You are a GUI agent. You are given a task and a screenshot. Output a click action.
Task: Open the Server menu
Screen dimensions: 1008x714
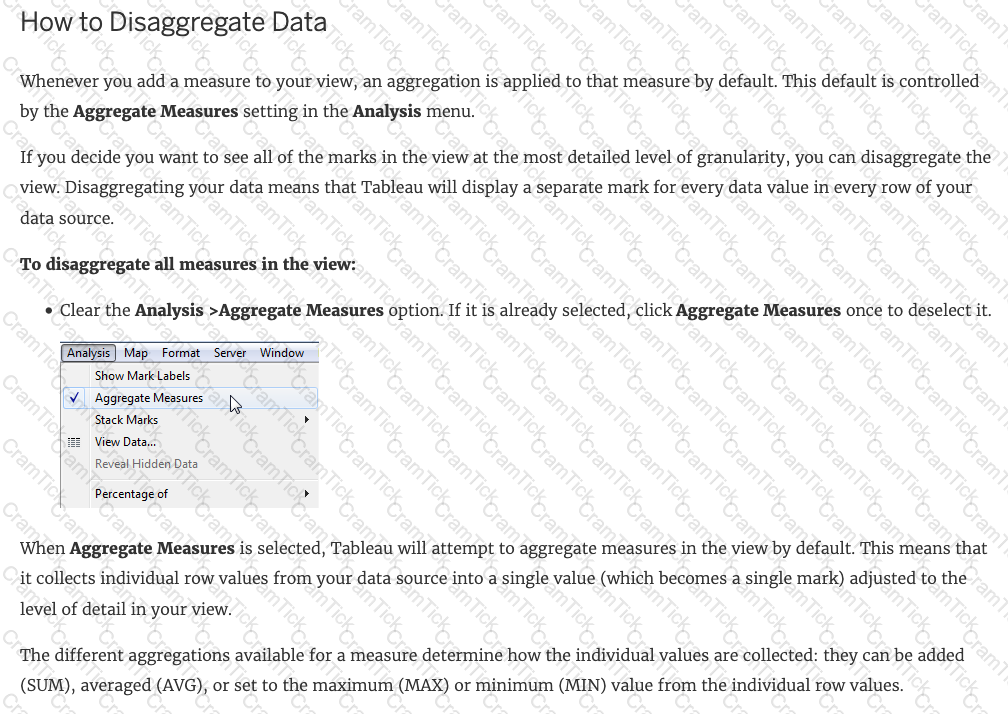[x=230, y=353]
